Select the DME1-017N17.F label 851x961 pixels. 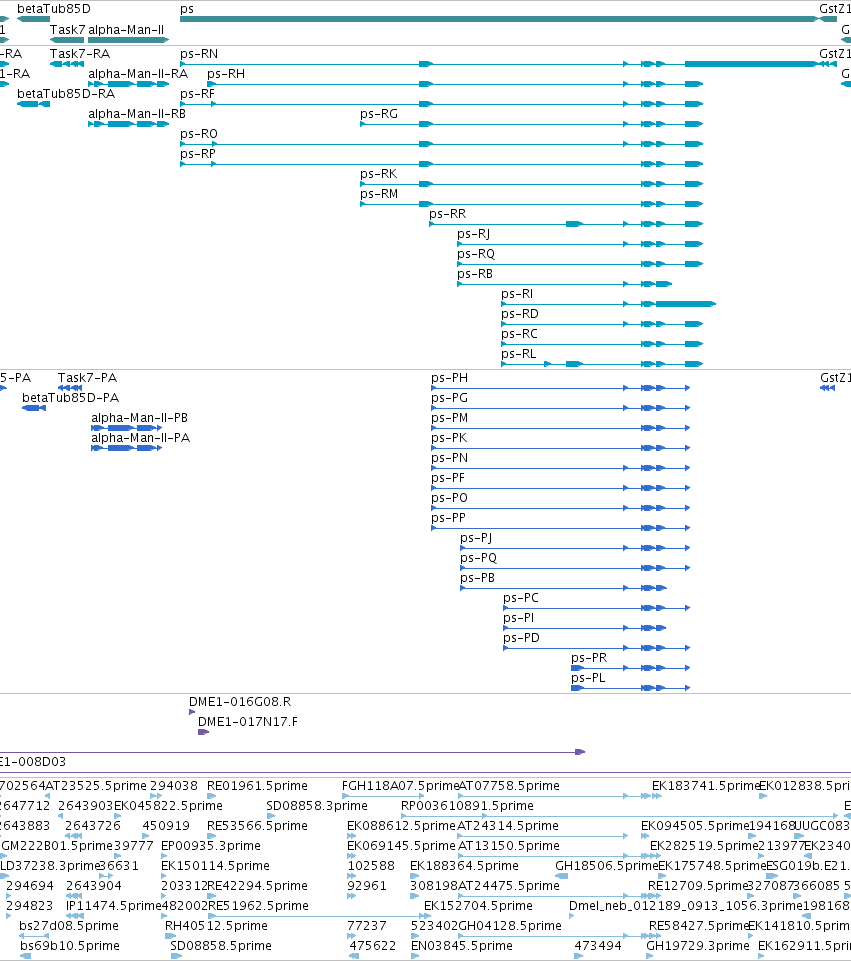(x=248, y=722)
